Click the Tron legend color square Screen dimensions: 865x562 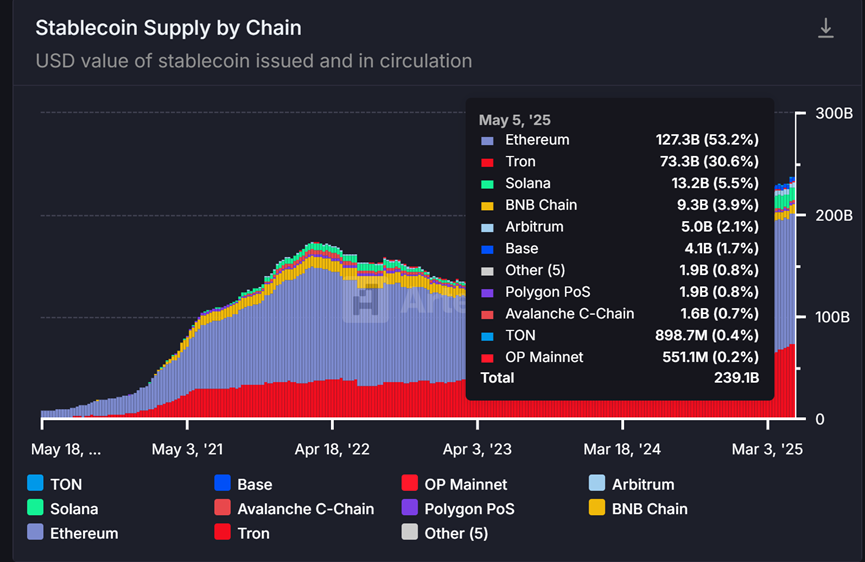pos(222,533)
